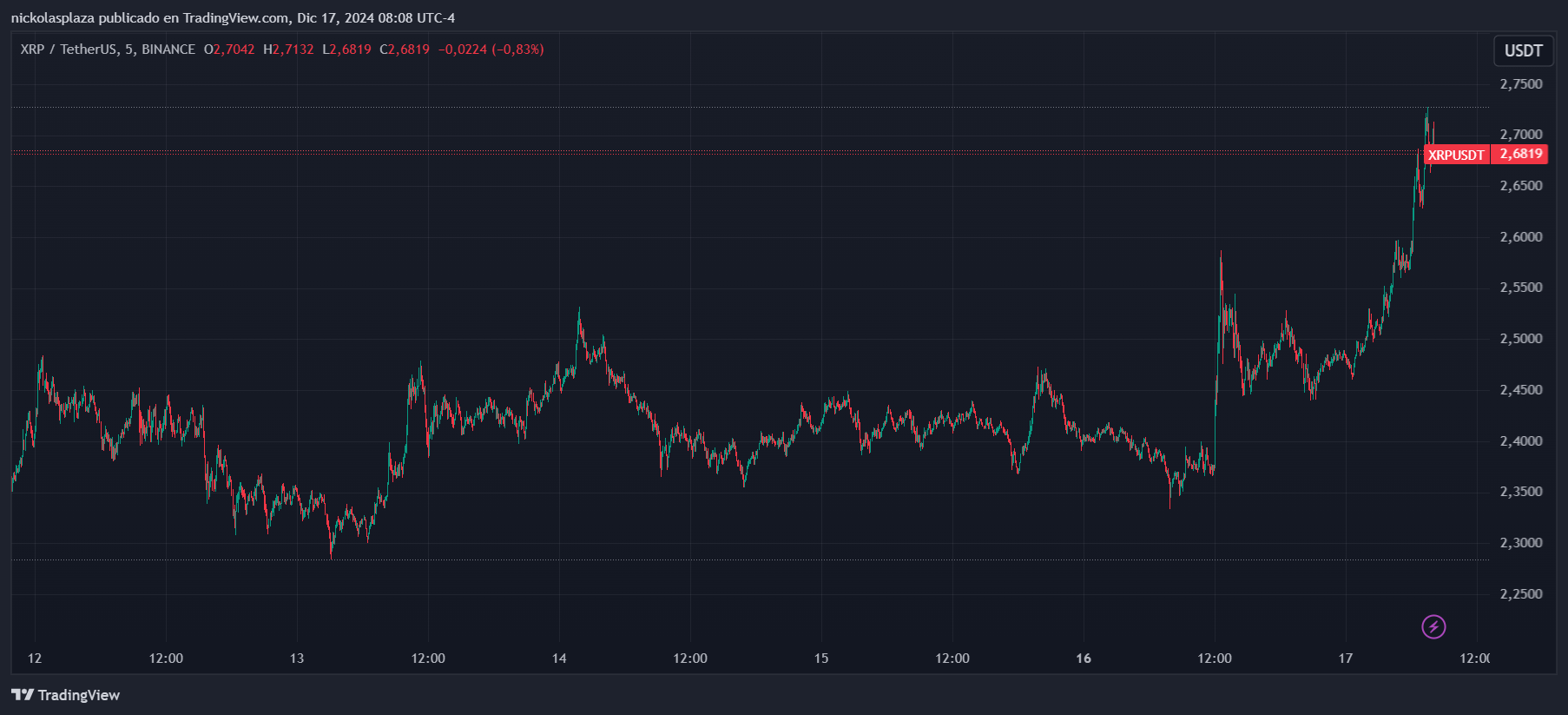Open the USDT currency selector

[1523, 50]
